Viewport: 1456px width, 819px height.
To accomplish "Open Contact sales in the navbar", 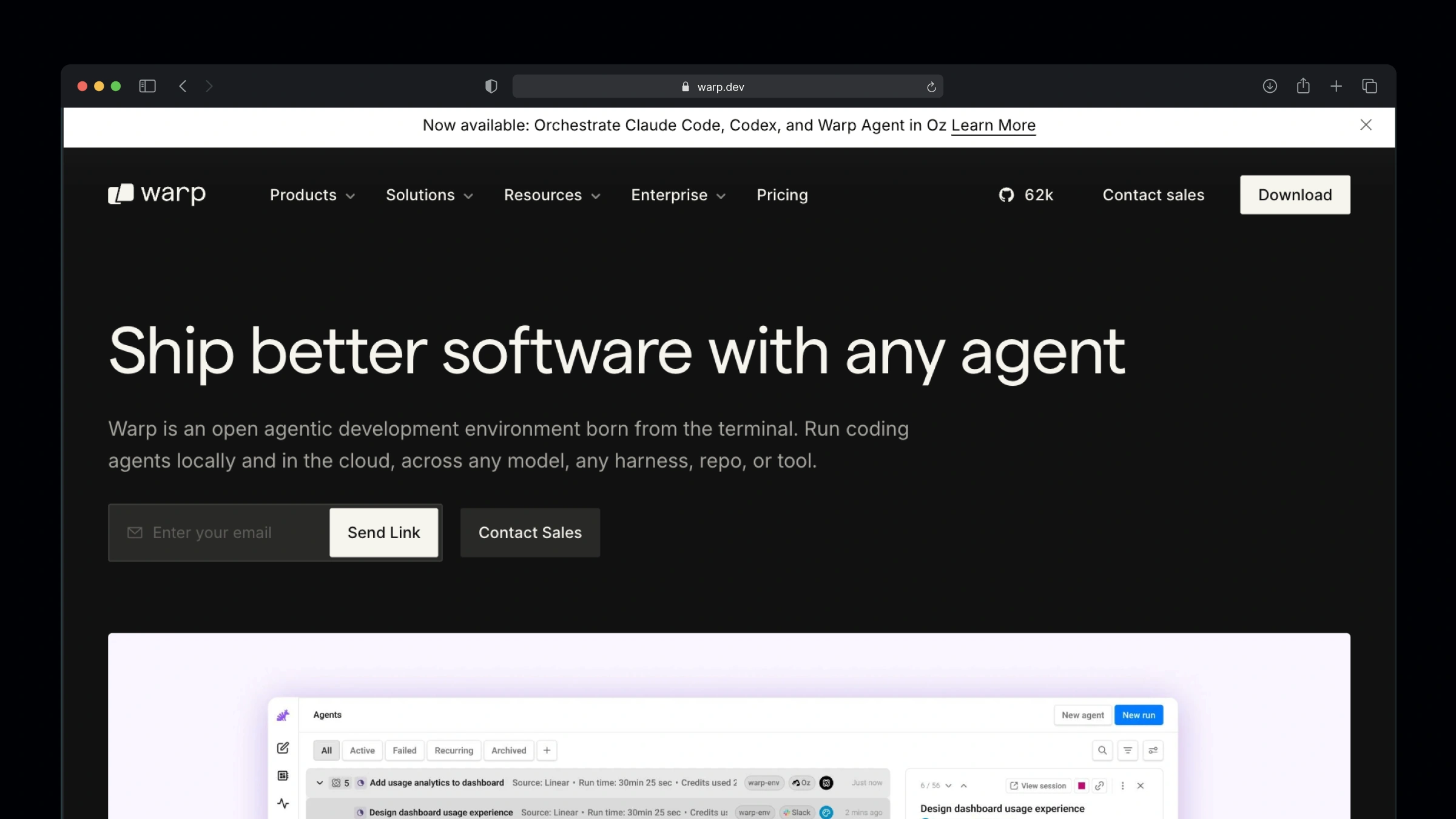I will tap(1153, 195).
